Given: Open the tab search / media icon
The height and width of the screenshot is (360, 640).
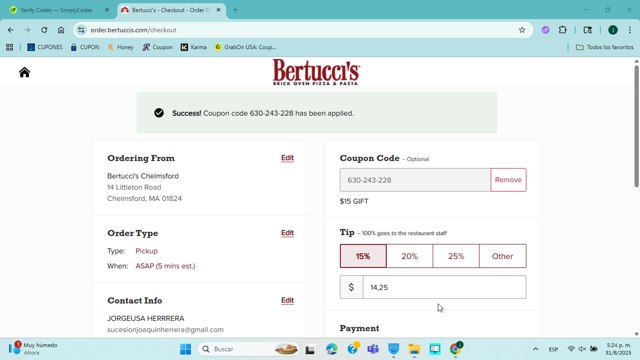Looking at the screenshot, I should point(588,30).
